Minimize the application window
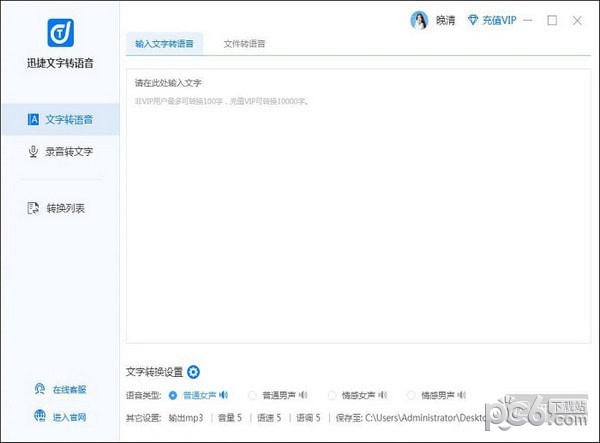 point(528,20)
